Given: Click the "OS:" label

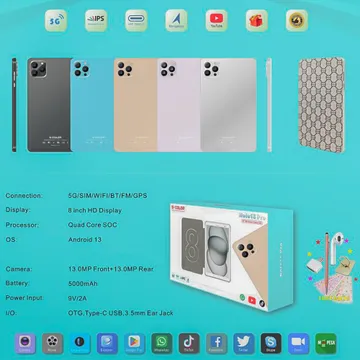Looking at the screenshot, I should [11, 239].
